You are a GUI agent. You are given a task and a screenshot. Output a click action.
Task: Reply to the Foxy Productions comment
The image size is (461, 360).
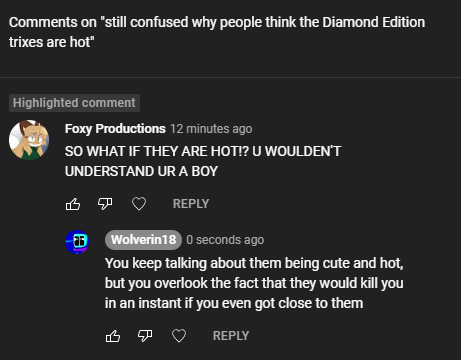point(191,204)
